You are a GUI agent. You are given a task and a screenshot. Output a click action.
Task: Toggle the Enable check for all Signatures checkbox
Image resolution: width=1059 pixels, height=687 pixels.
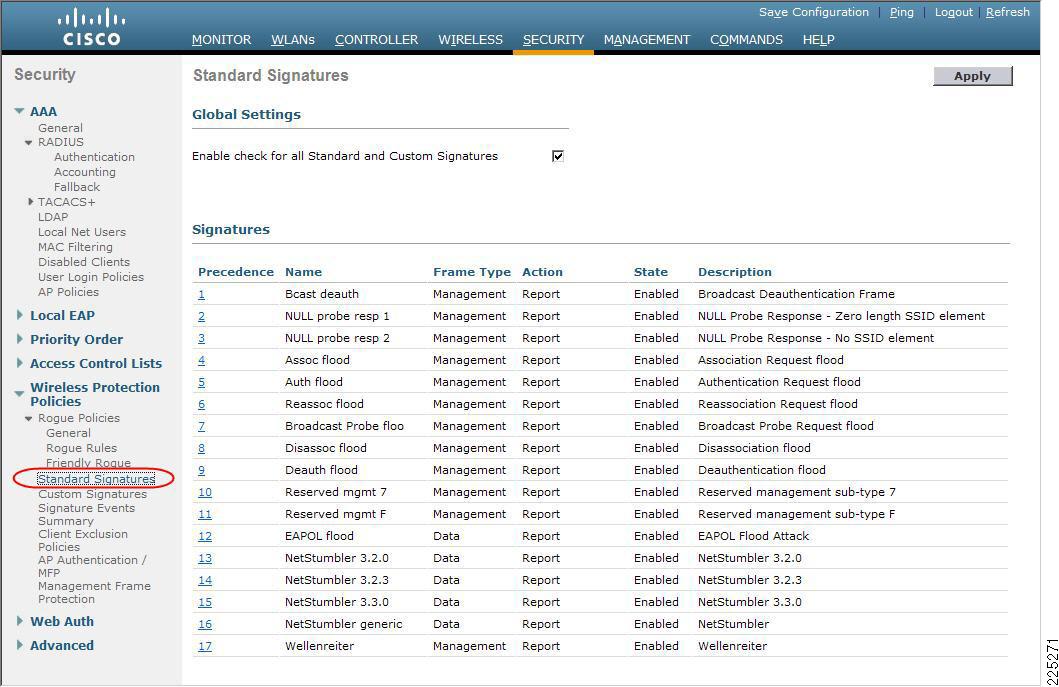[x=558, y=156]
